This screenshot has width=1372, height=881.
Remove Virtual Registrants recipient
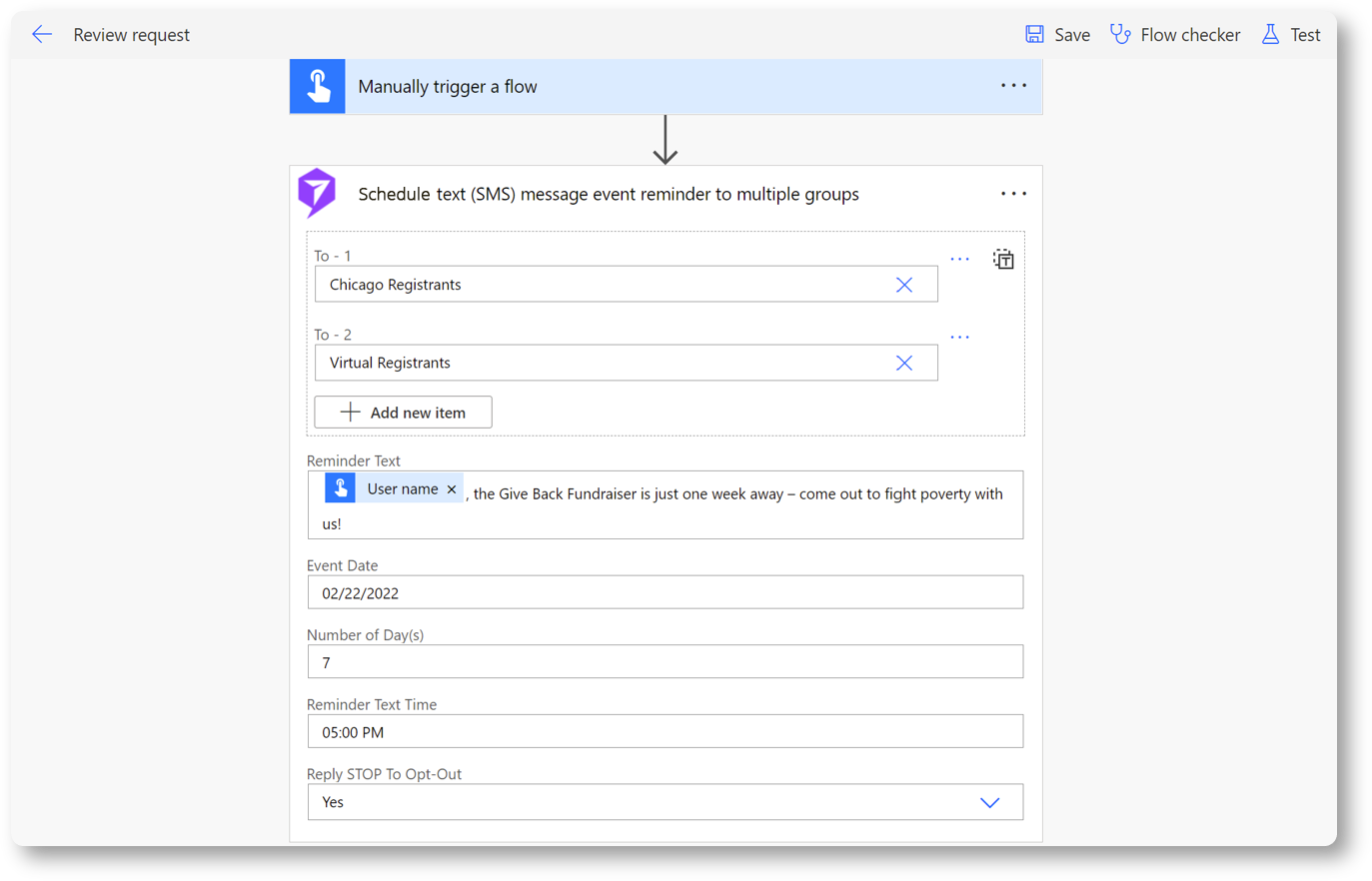[x=904, y=364]
